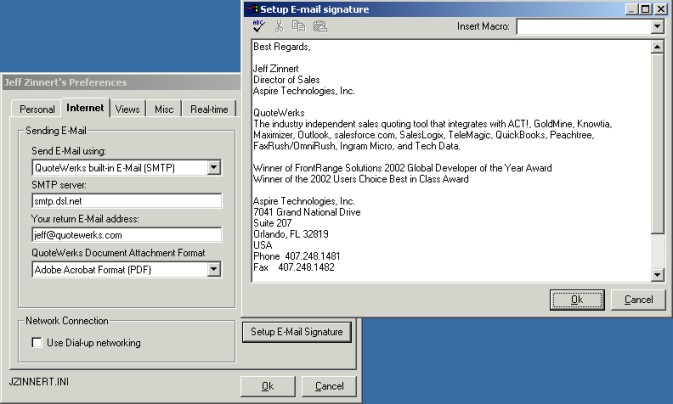Open the Document Attachment Format dropdown
The image size is (673, 404).
pos(214,269)
